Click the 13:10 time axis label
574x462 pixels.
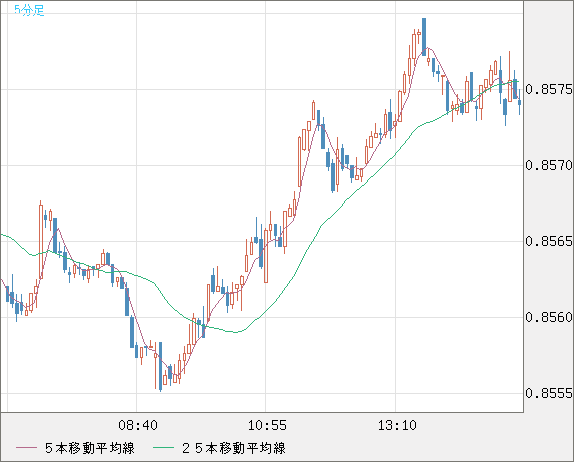[397, 425]
